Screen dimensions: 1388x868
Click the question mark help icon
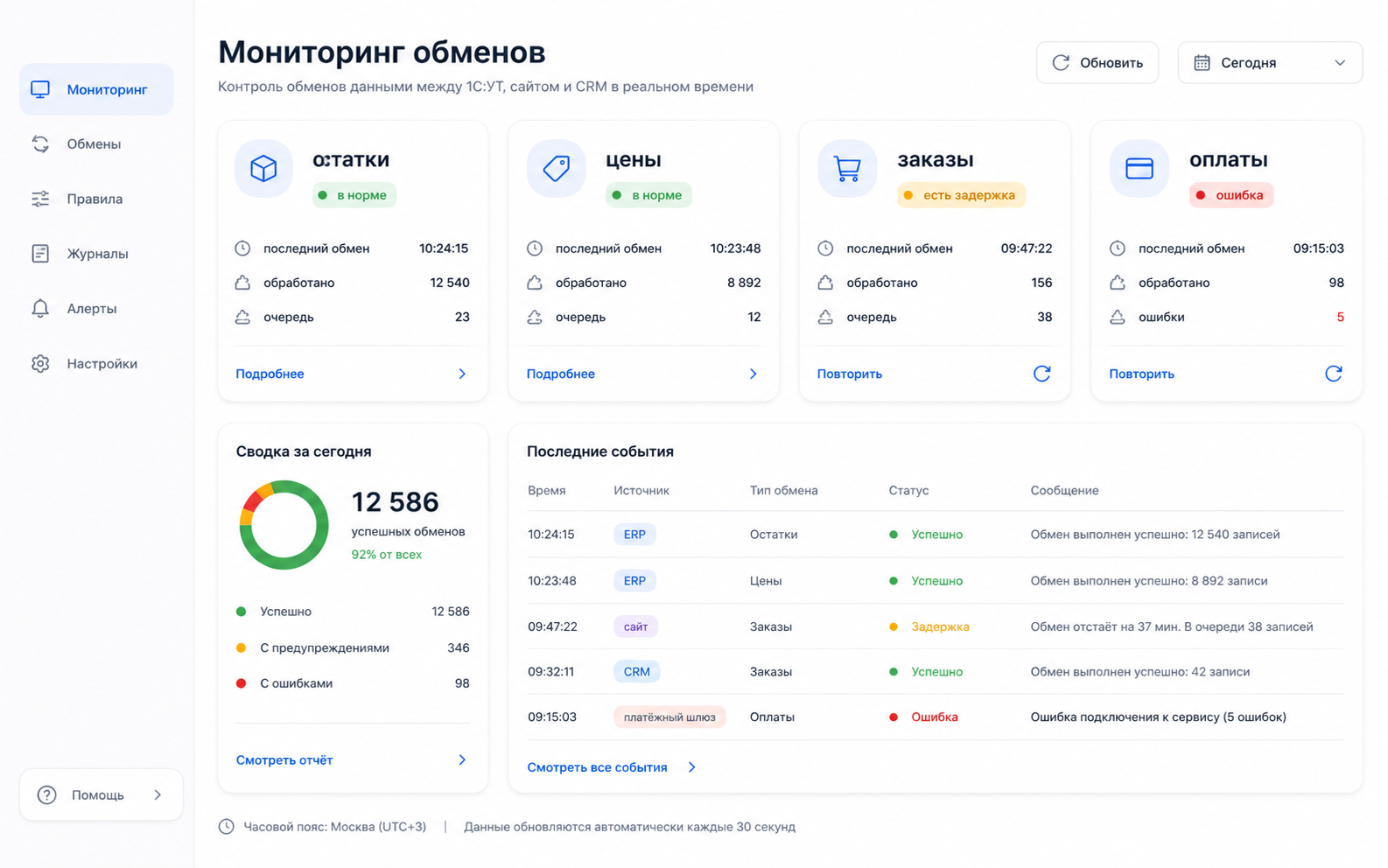[x=47, y=794]
